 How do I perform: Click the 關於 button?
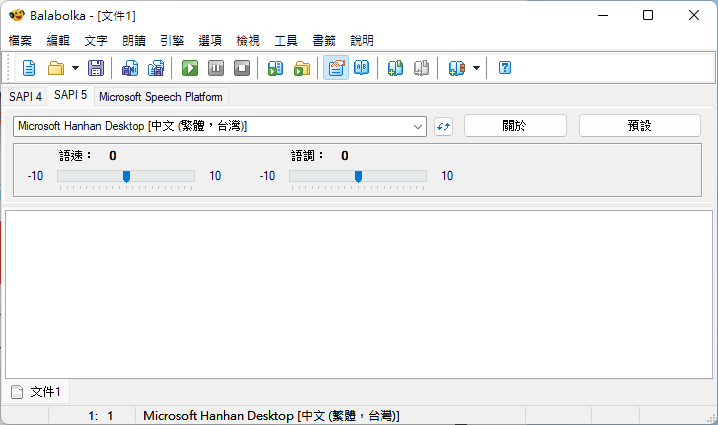pos(515,125)
